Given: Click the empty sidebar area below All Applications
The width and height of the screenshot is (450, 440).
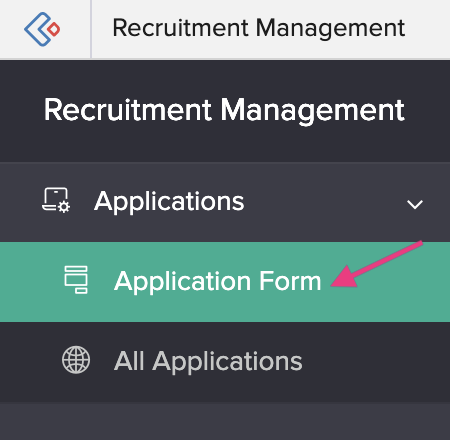Looking at the screenshot, I should (x=225, y=421).
